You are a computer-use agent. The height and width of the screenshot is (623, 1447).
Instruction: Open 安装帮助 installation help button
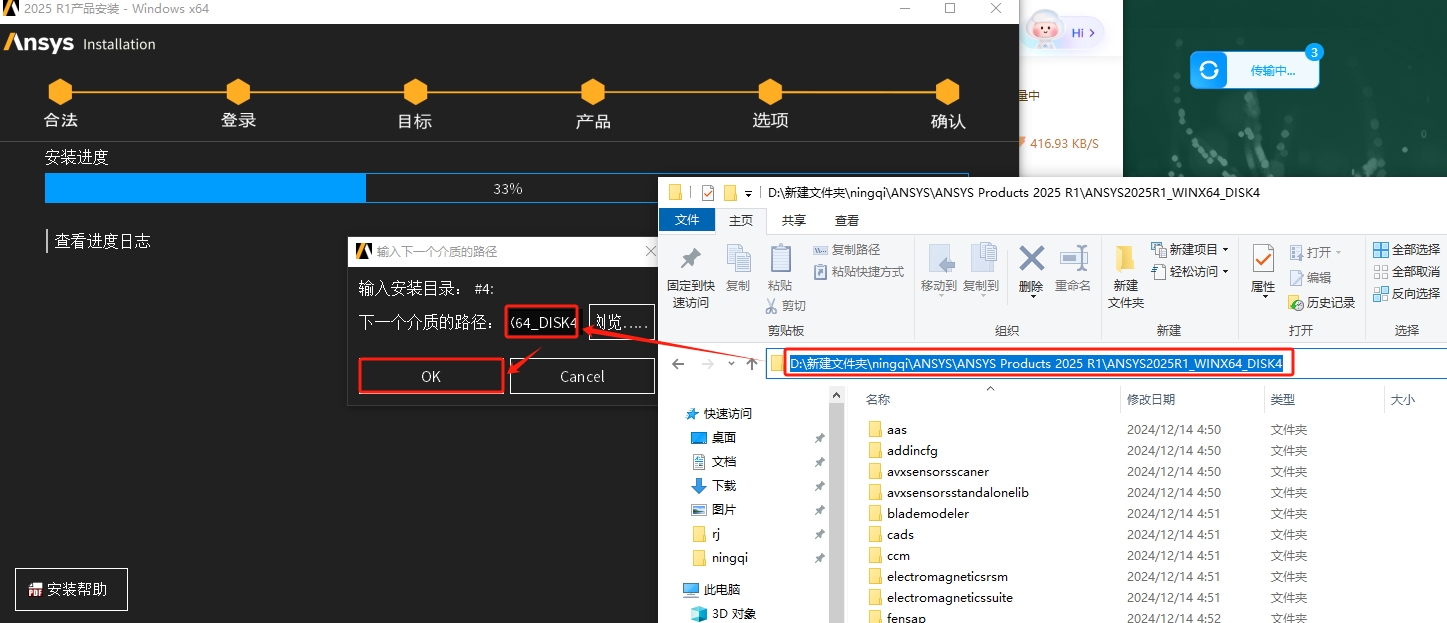click(71, 589)
